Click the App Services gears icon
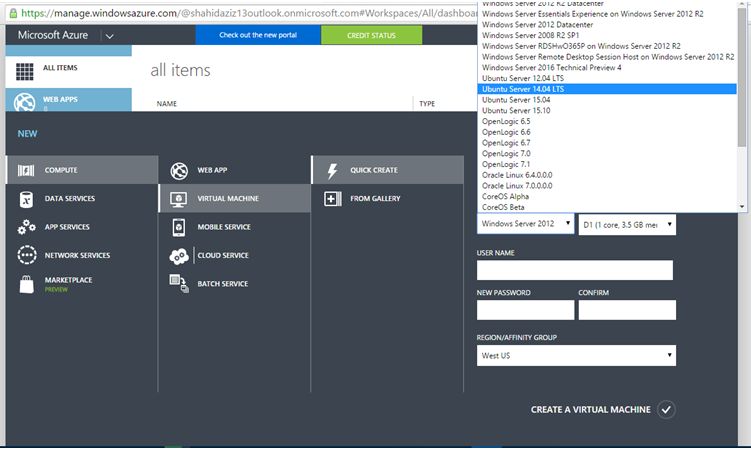The height and width of the screenshot is (450, 751). 26,227
